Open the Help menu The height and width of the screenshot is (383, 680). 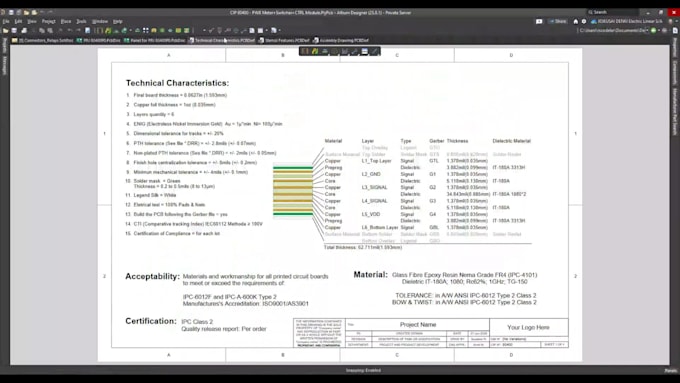point(118,21)
